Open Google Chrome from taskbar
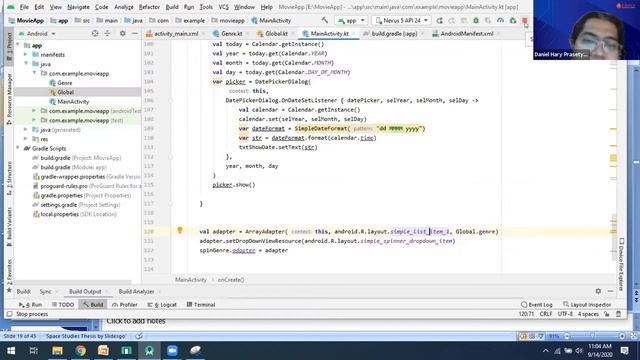Viewport: 640px width, 360px height. tap(80, 351)
